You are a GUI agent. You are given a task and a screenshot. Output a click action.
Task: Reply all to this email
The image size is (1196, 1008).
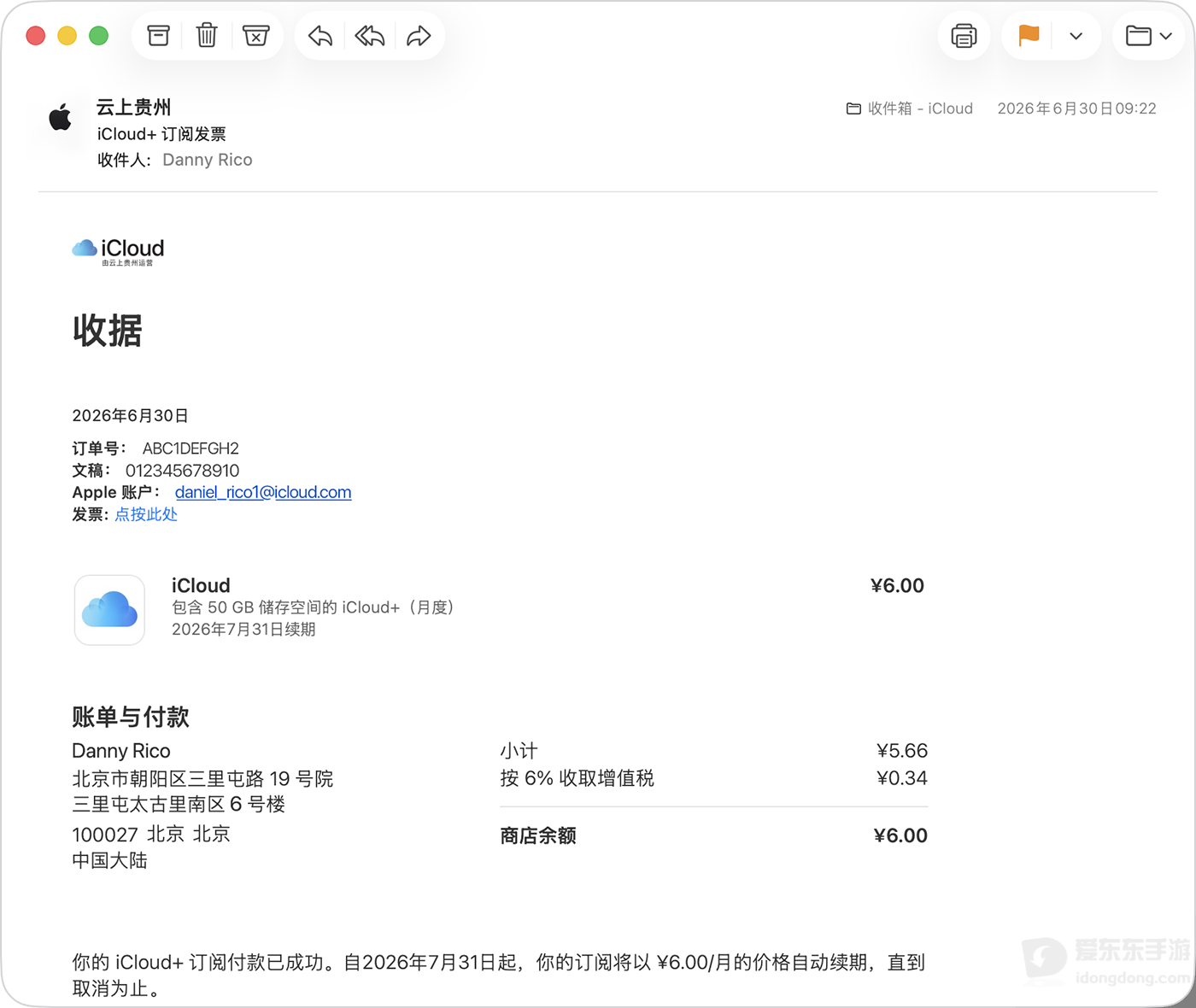(x=370, y=36)
